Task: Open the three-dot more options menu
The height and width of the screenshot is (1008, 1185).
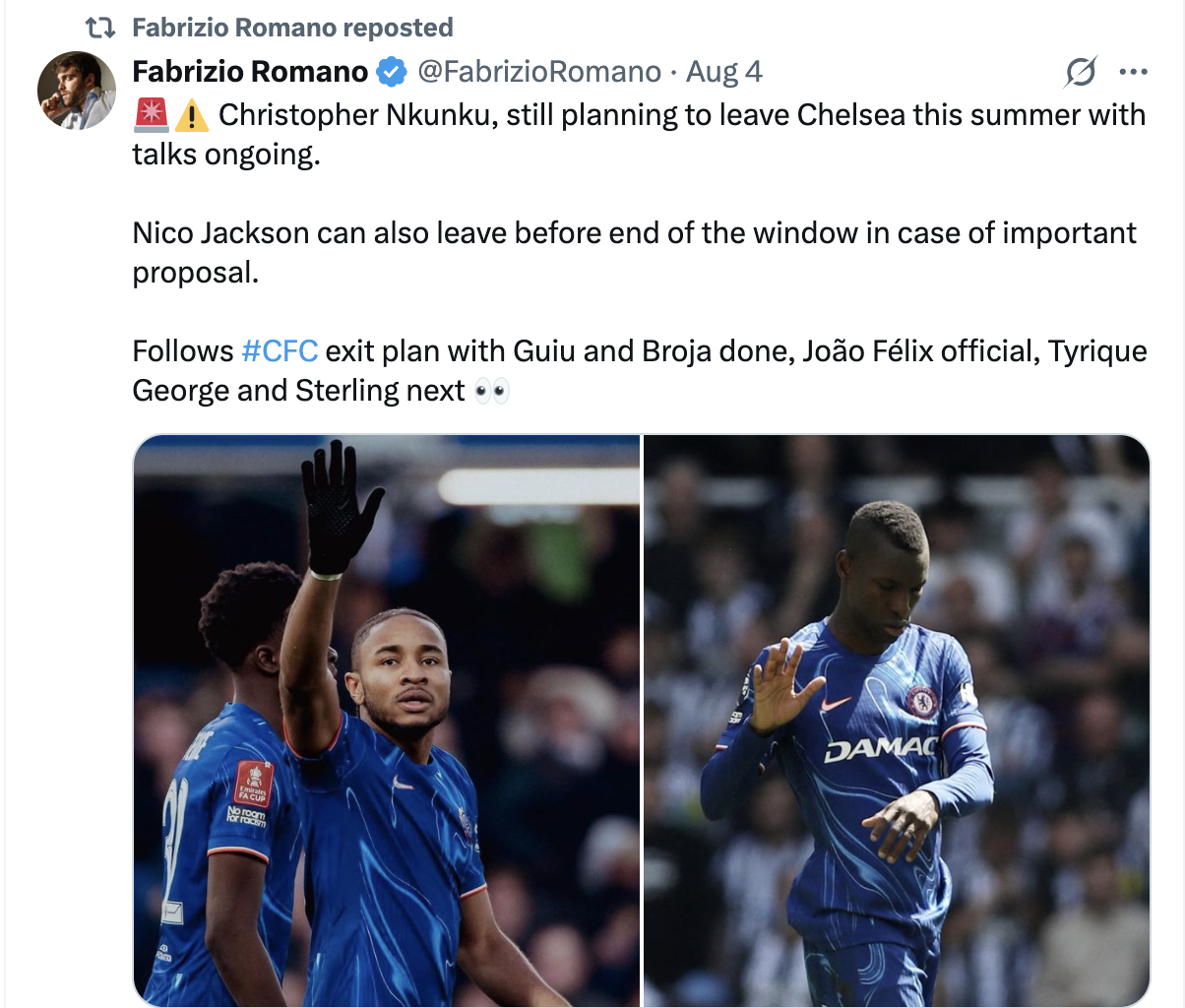Action: [x=1134, y=72]
